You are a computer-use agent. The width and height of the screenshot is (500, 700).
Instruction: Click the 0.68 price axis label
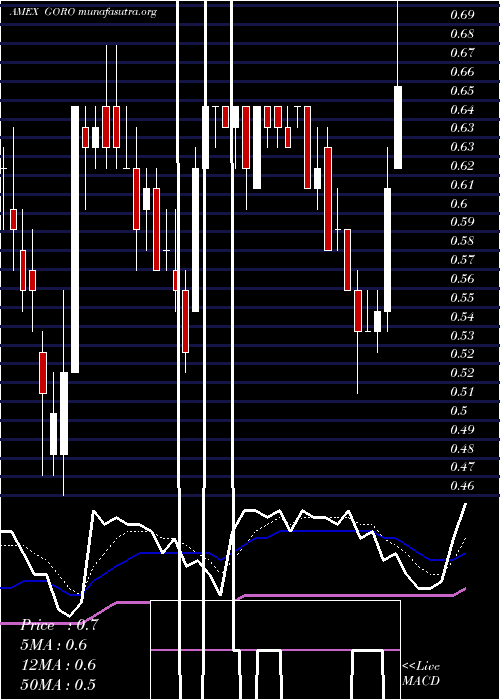[x=462, y=34]
